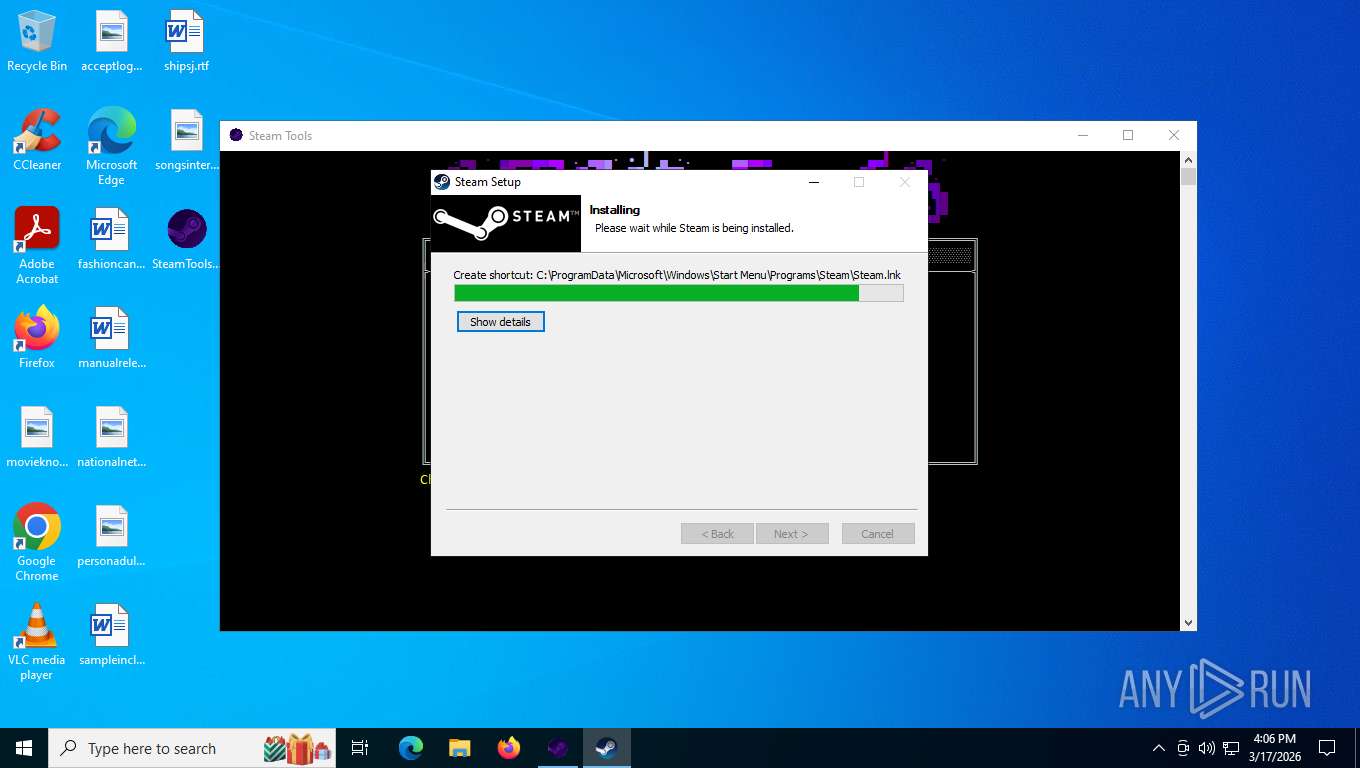Switch to Steam Tools taskbar button
Screen dimensions: 1360x768
tap(558, 748)
